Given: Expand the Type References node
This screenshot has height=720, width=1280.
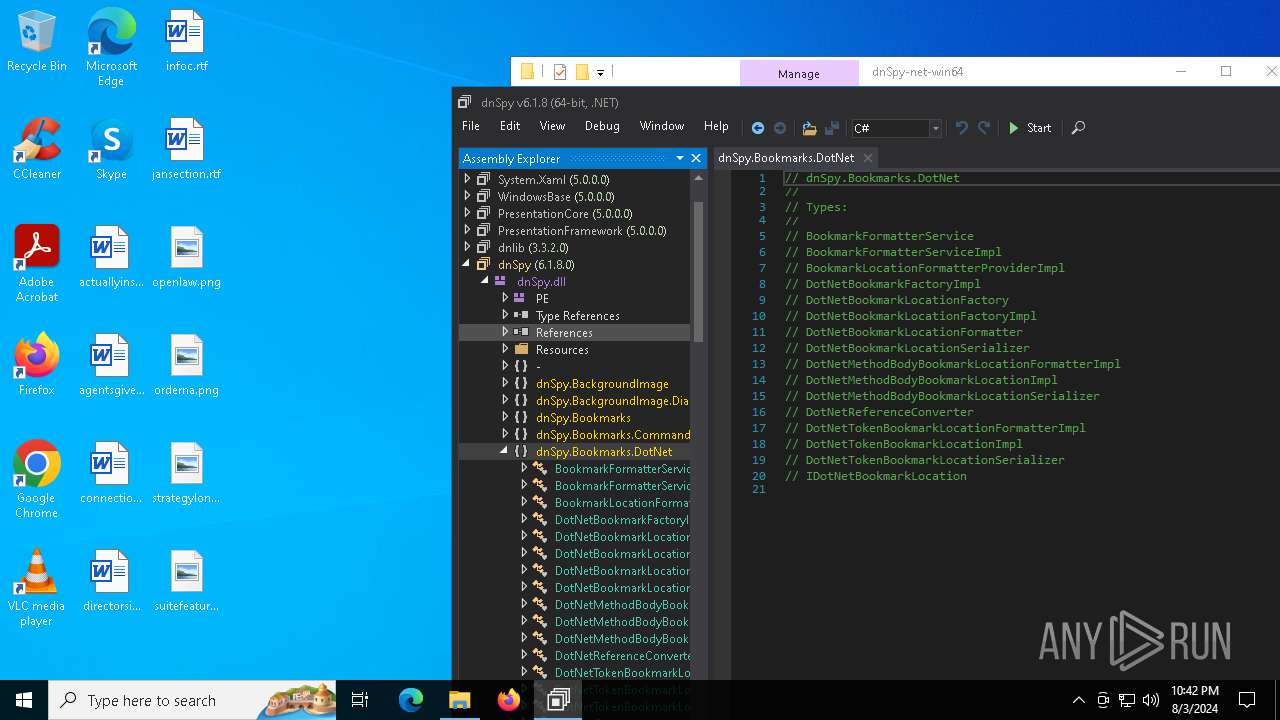Looking at the screenshot, I should (x=505, y=316).
